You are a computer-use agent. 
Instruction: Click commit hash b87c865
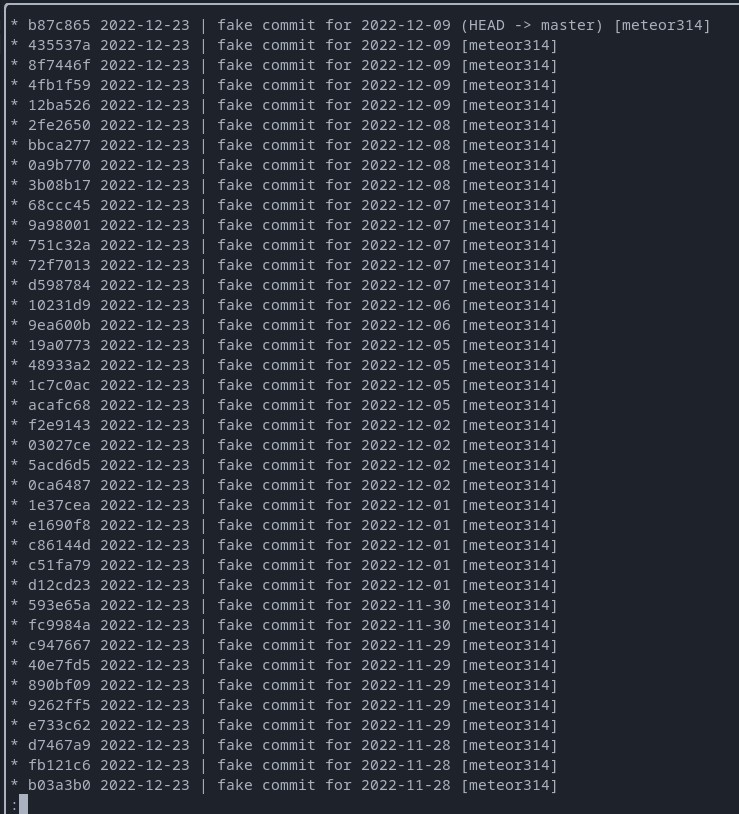pyautogui.click(x=59, y=25)
